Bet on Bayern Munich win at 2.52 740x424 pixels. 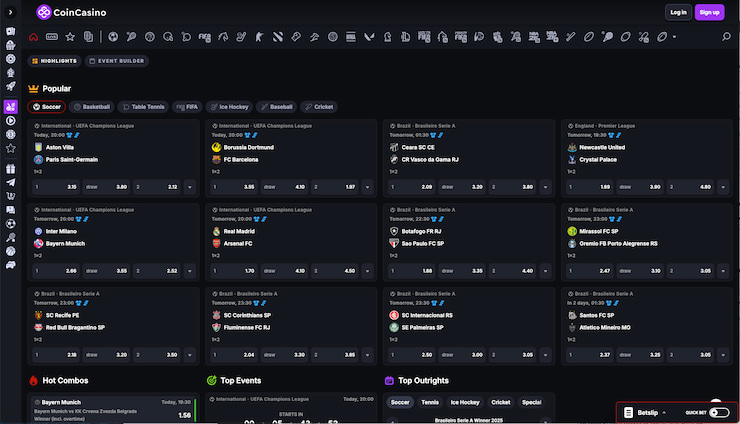(x=157, y=271)
